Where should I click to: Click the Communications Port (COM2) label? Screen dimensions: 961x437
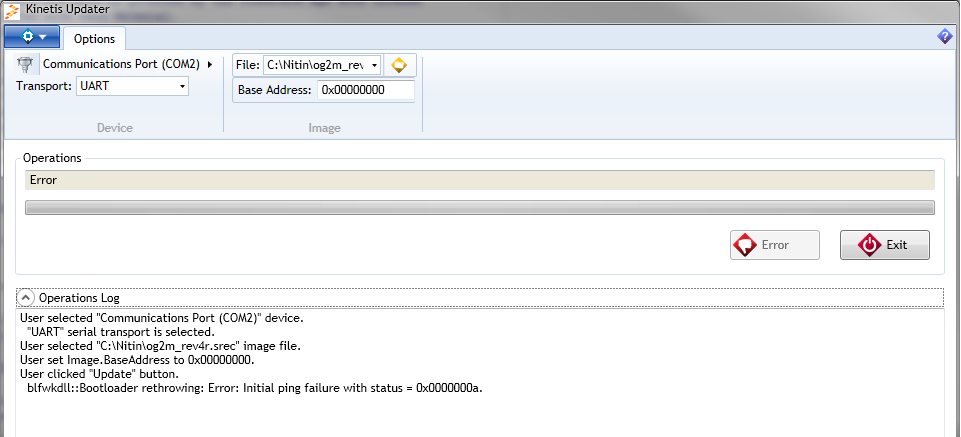[121, 64]
